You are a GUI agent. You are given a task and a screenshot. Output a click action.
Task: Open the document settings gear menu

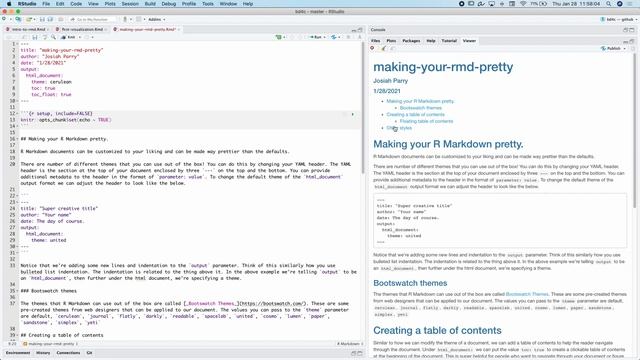(87, 37)
